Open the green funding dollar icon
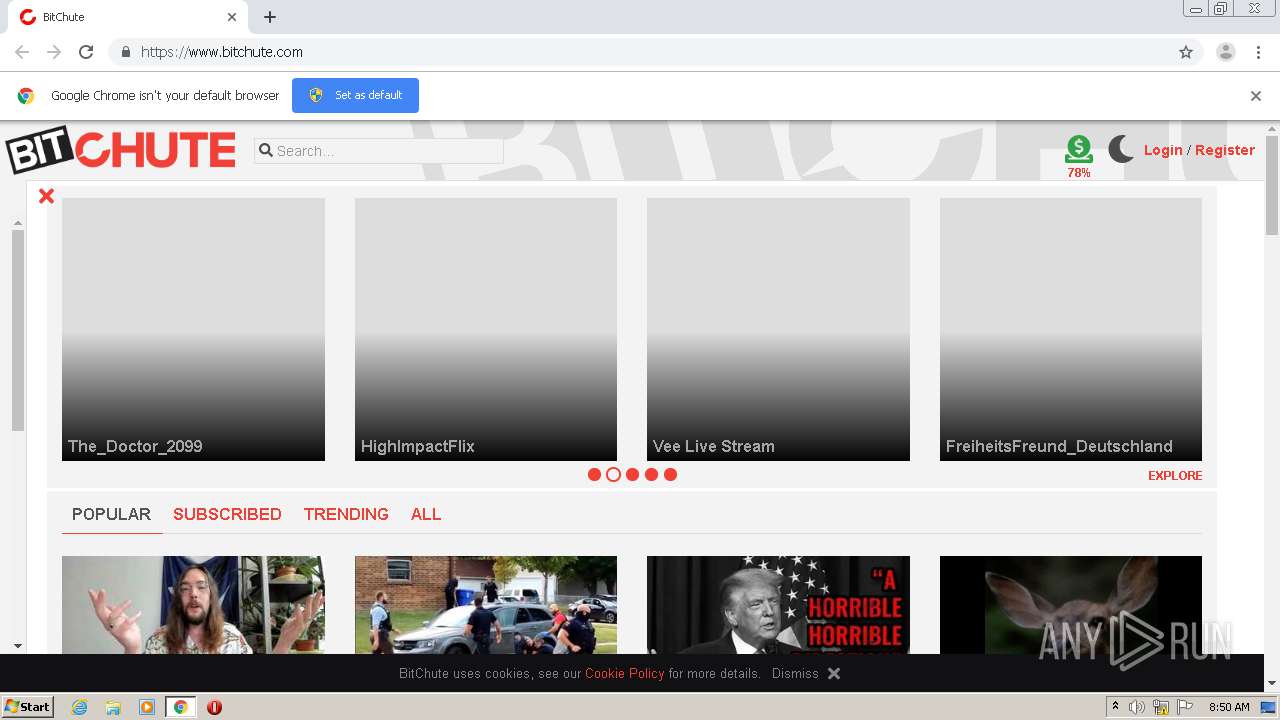1280x720 pixels. click(x=1079, y=149)
